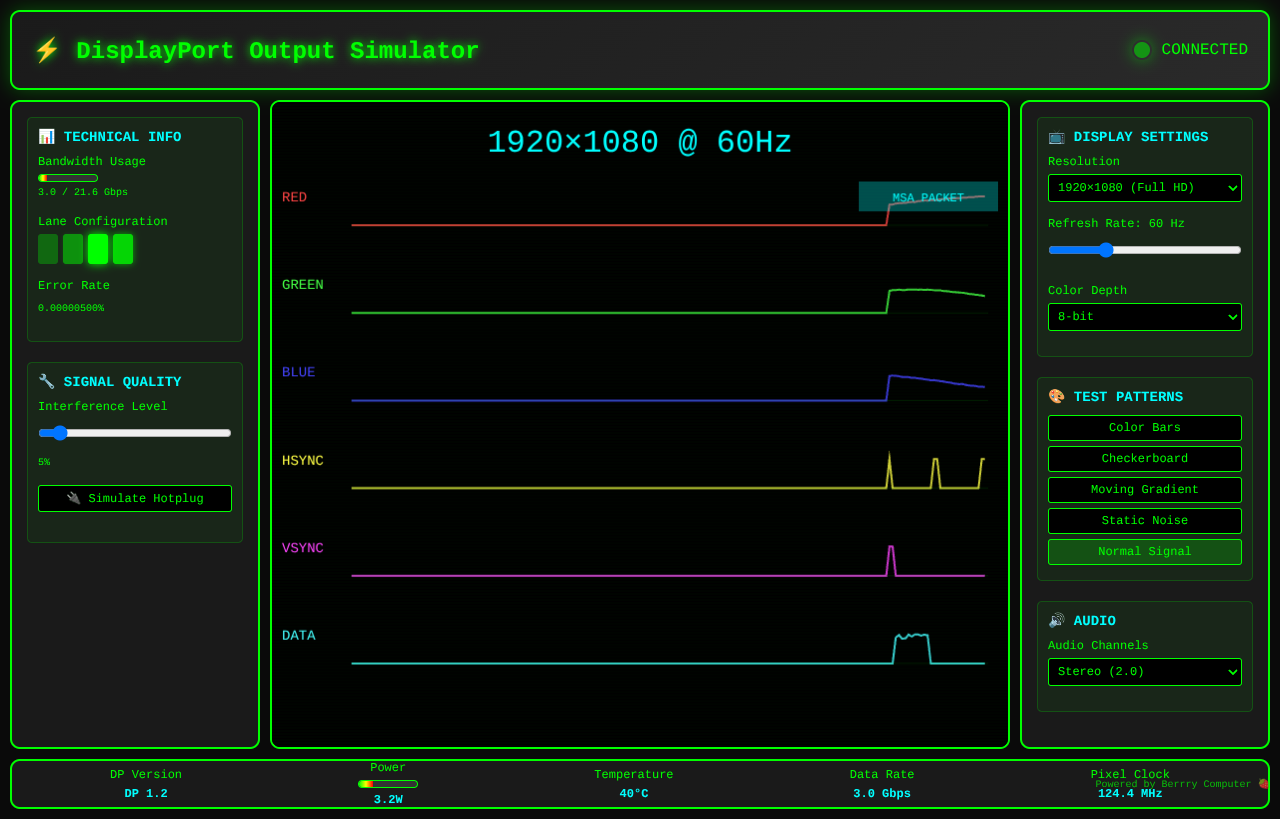1280x819 pixels.
Task: Click the Refresh Rate slider handle
Action: pos(1104,250)
